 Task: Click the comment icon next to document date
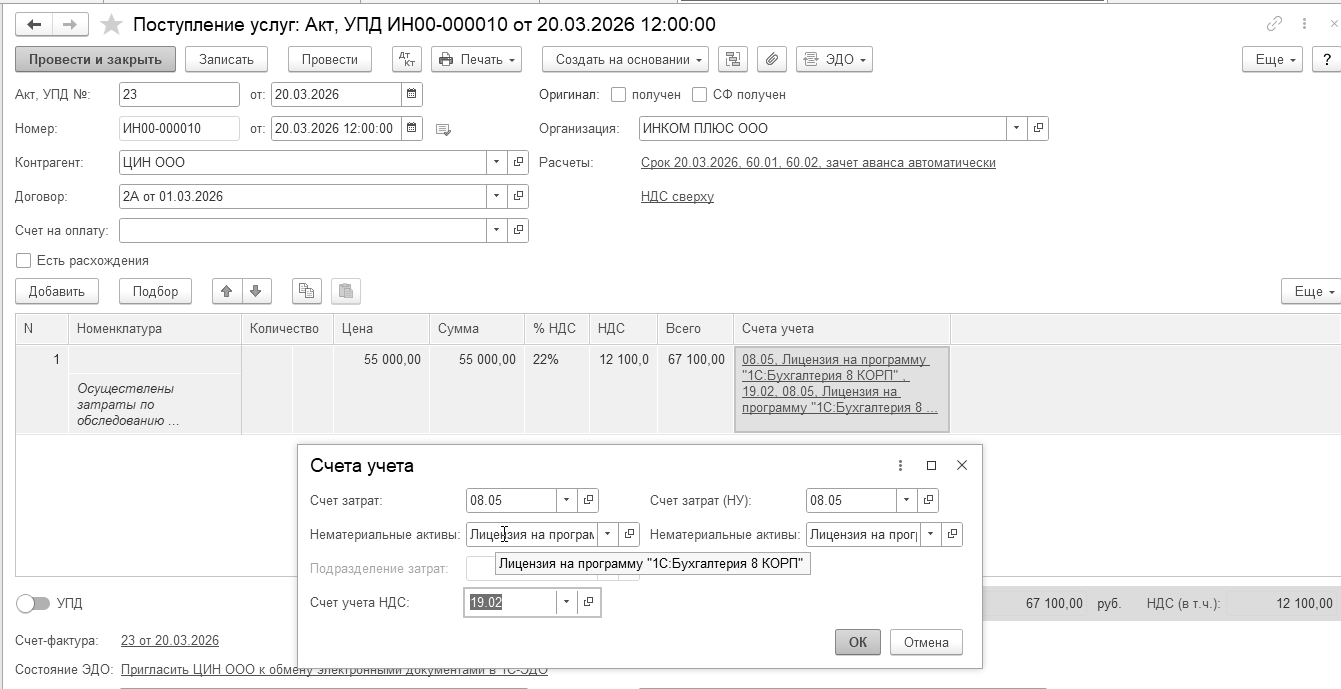click(444, 129)
